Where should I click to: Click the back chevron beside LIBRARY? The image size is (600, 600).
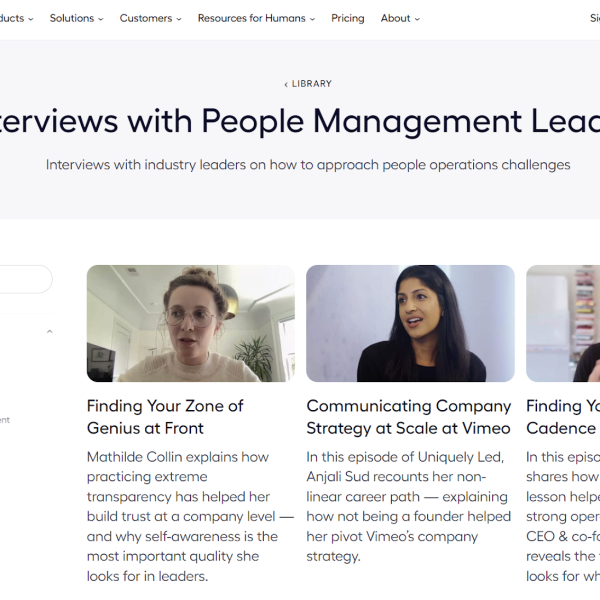(x=286, y=85)
